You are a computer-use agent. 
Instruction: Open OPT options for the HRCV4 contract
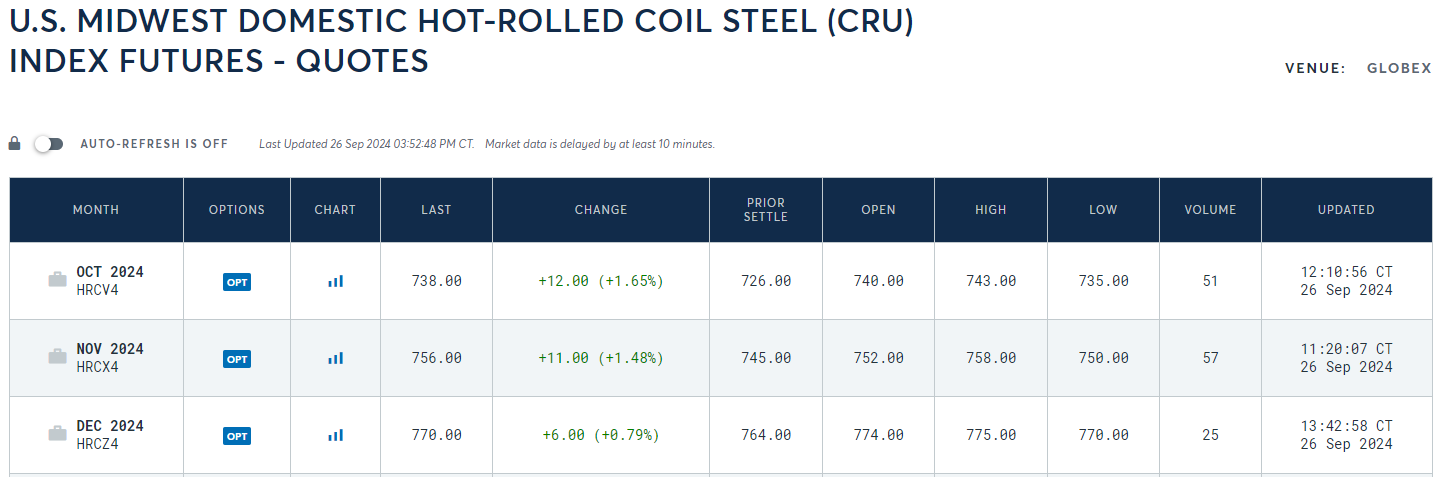237,282
